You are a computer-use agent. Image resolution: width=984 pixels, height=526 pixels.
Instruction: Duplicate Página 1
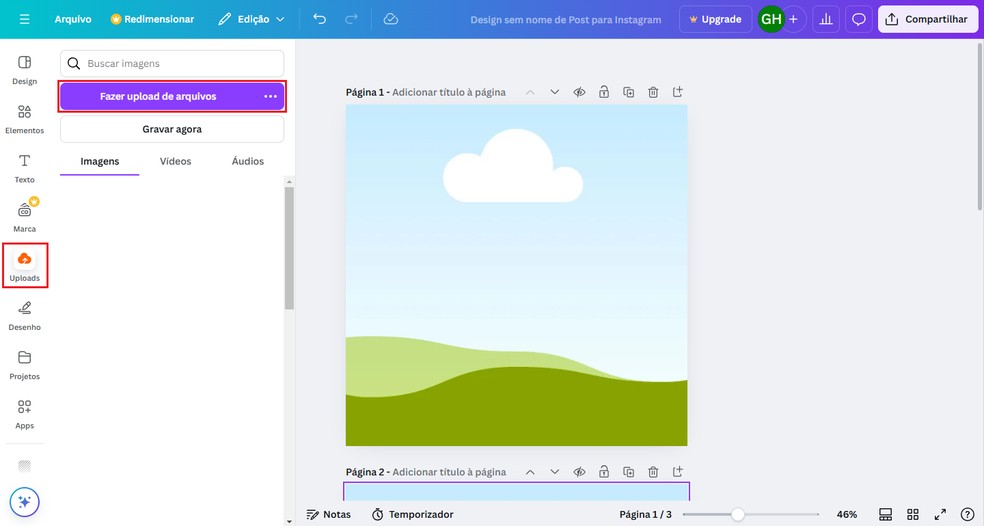point(628,92)
